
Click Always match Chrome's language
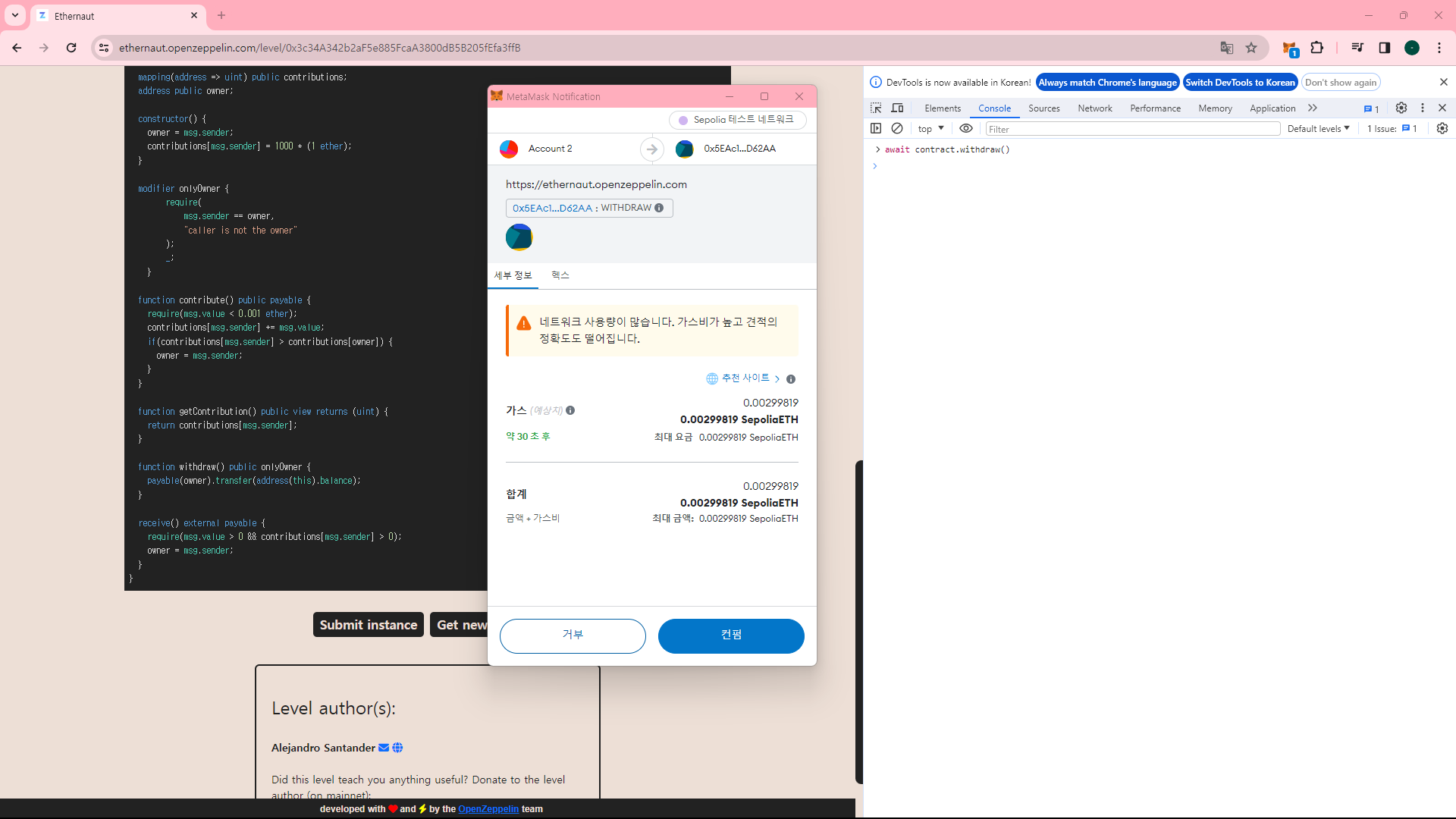pyautogui.click(x=1108, y=83)
